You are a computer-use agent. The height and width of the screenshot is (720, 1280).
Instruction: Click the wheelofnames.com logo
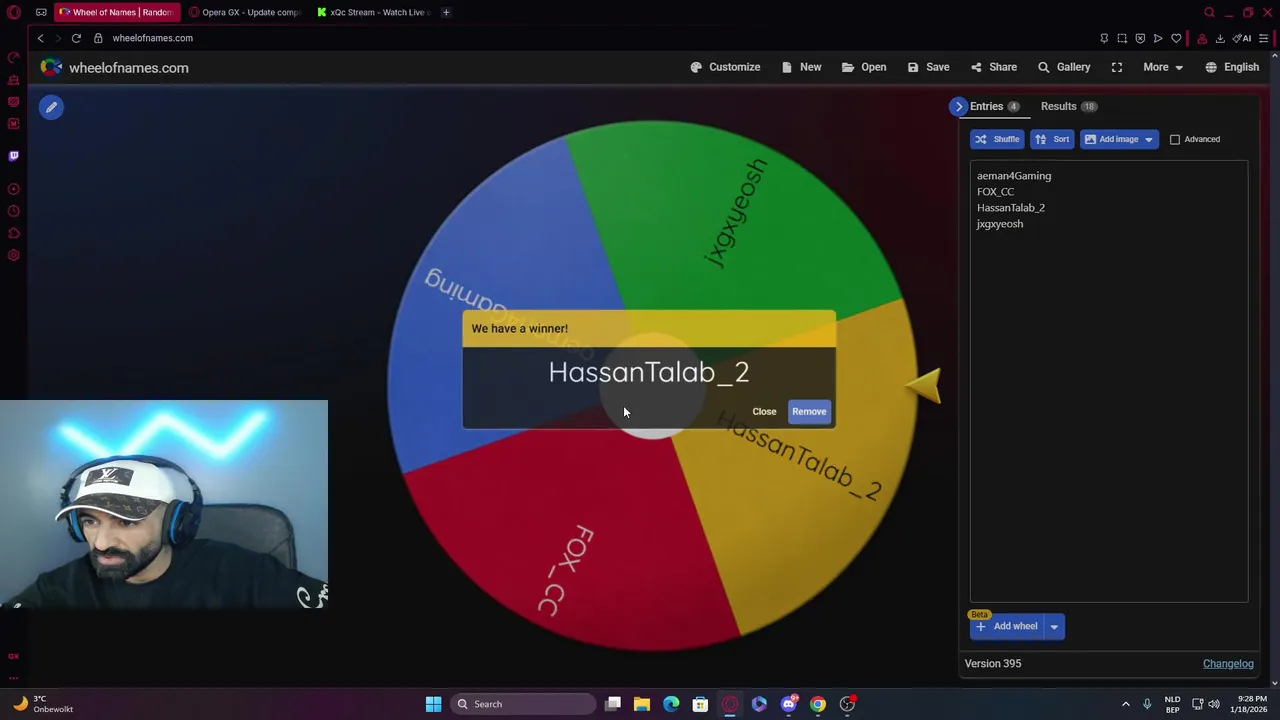click(114, 68)
